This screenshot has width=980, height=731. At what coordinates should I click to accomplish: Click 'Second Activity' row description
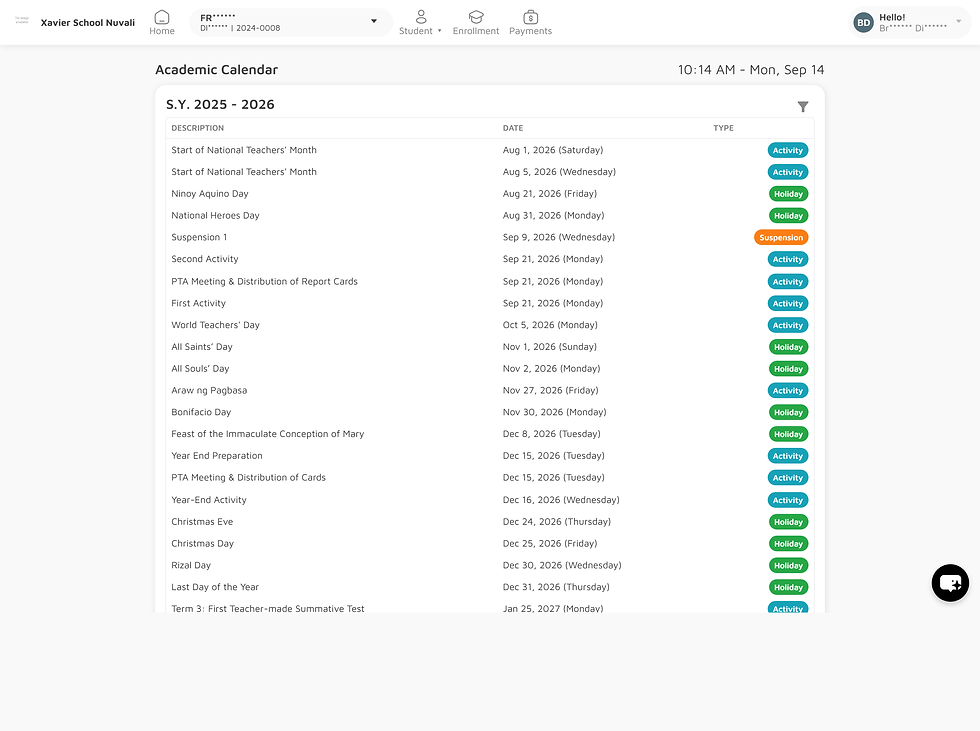point(205,259)
